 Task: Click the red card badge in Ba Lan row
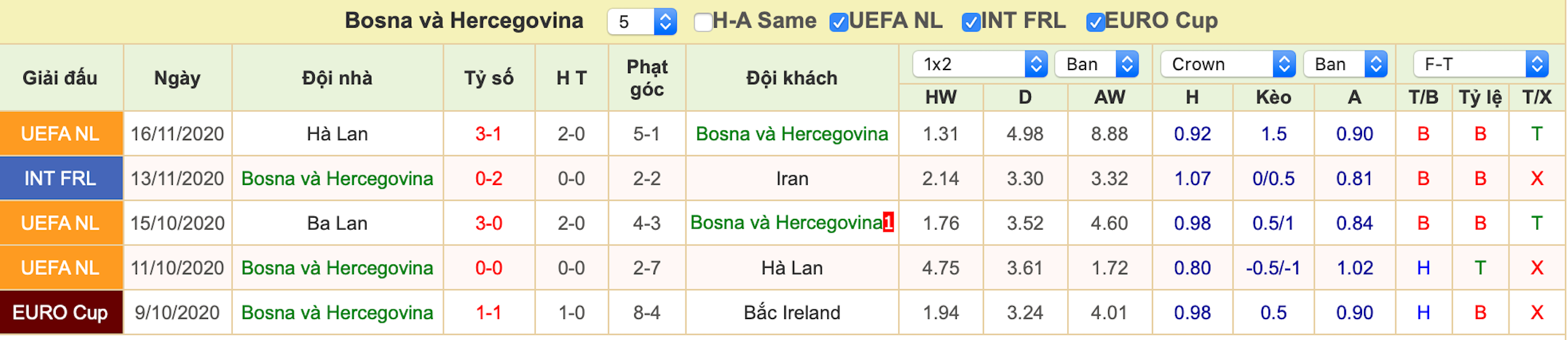click(x=888, y=222)
